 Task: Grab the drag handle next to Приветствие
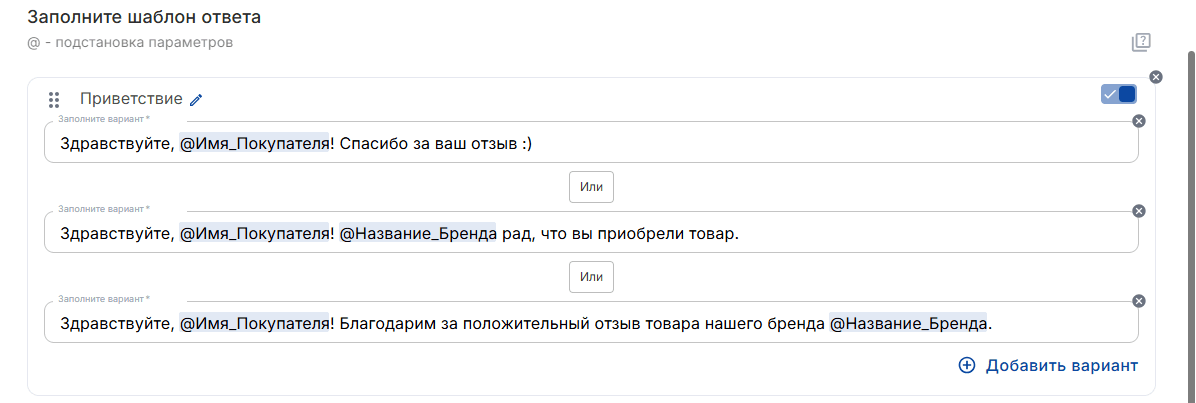(x=53, y=99)
